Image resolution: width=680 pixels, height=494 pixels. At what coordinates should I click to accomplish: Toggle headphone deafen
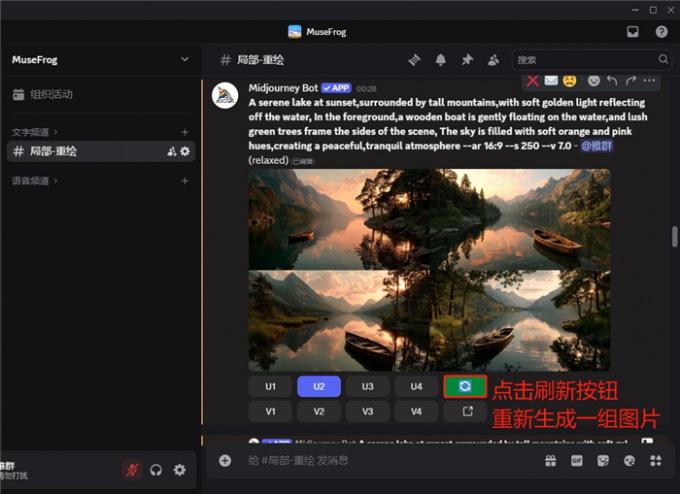(156, 470)
